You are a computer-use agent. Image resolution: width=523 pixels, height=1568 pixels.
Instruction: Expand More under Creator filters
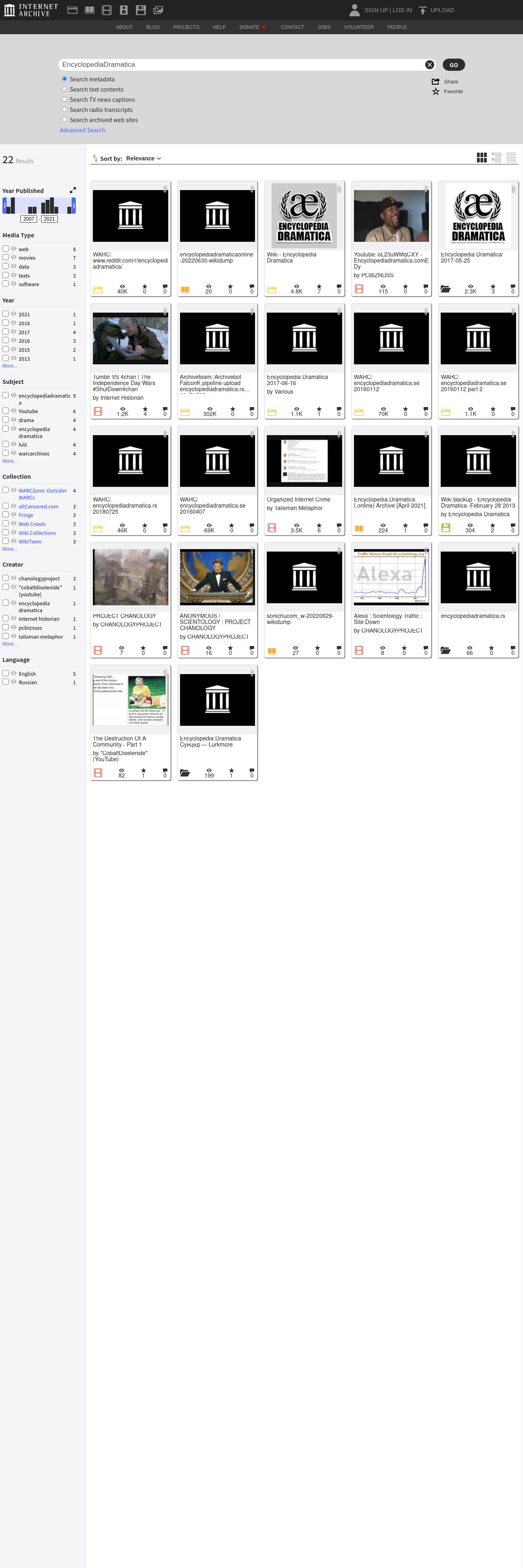click(10, 644)
